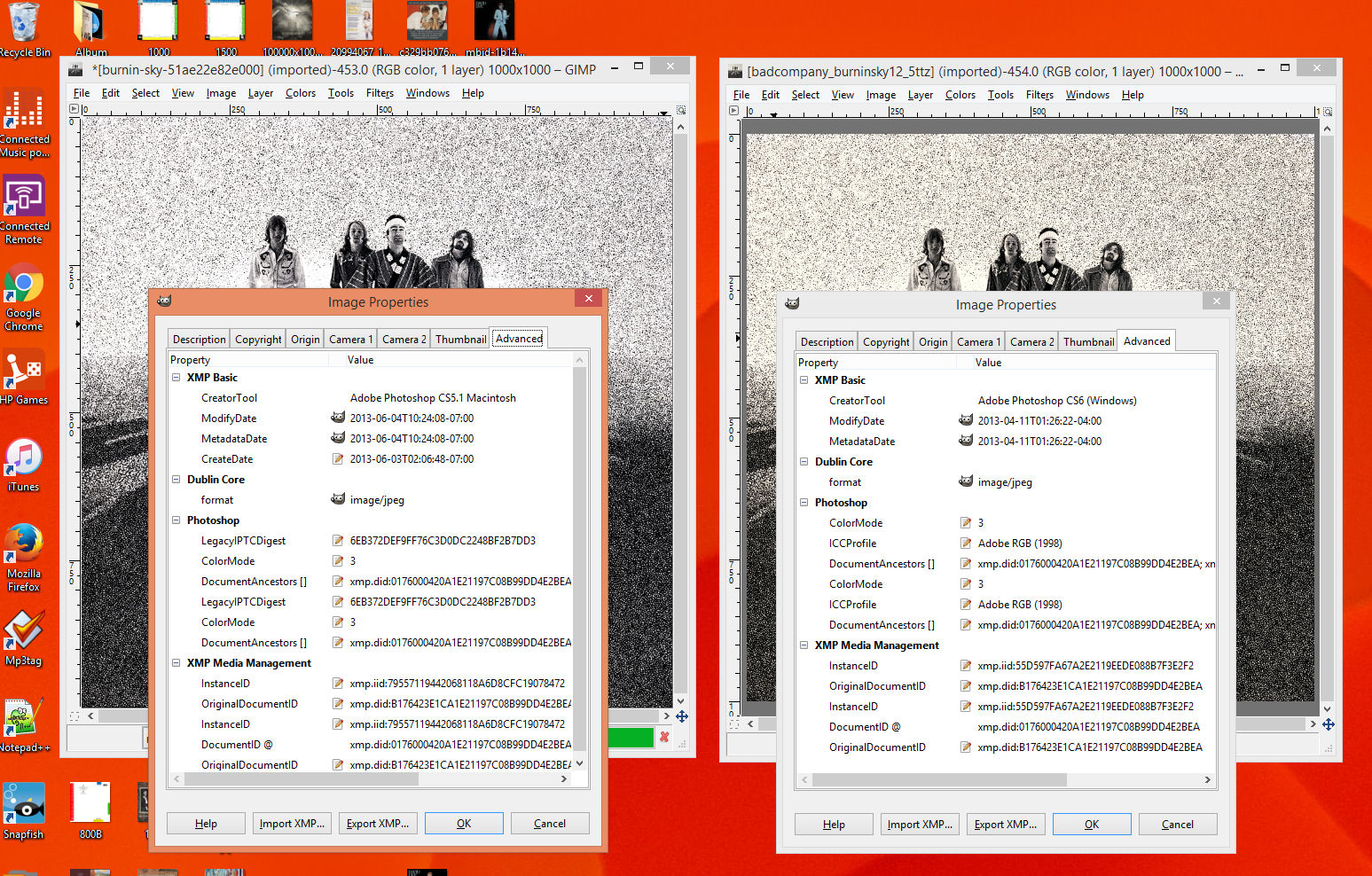
Task: Collapse Dublin Core group in left dialog
Action: coord(176,480)
